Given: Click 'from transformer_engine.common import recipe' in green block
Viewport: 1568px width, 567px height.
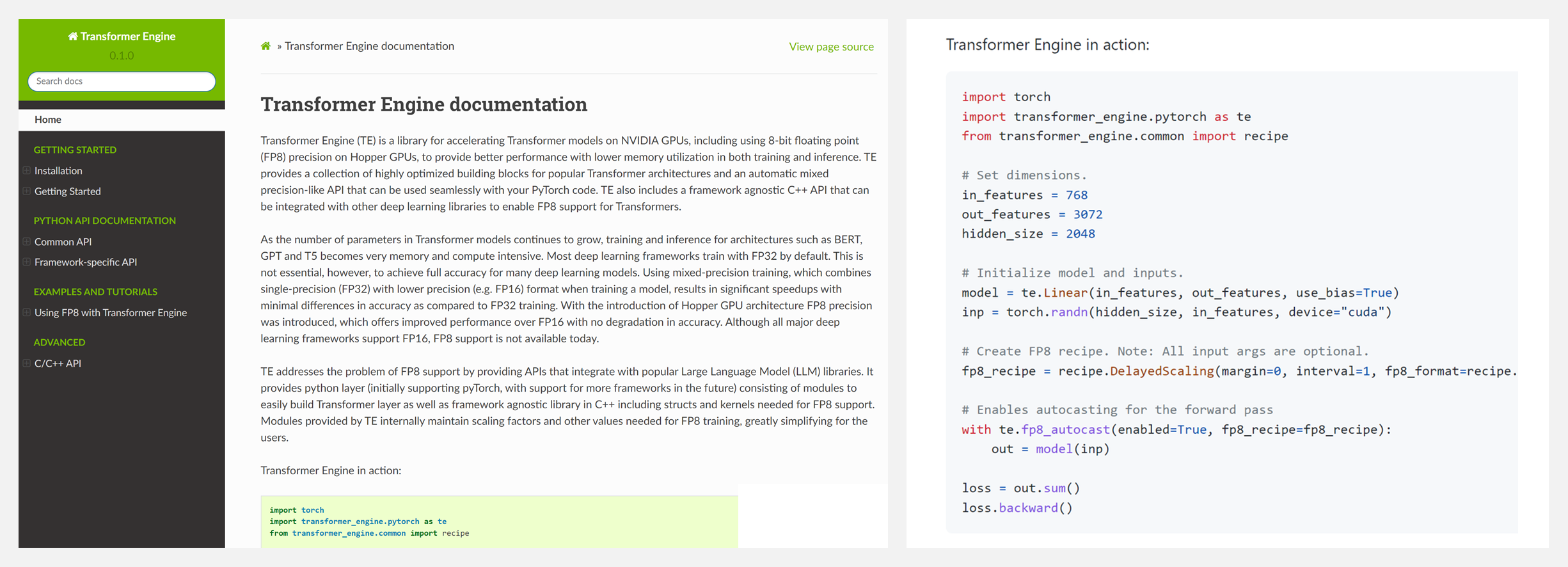Looking at the screenshot, I should pos(369,533).
